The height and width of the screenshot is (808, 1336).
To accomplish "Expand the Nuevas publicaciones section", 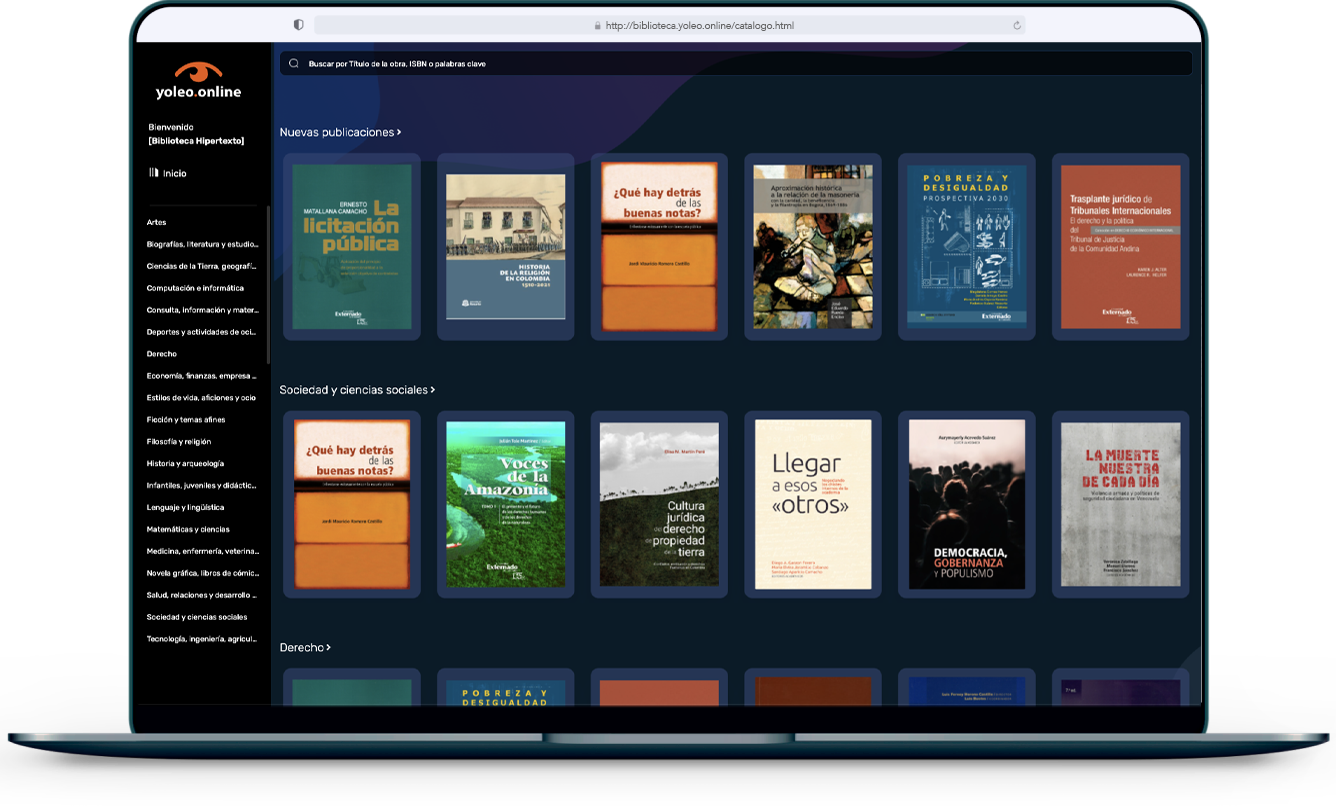I will click(x=399, y=132).
